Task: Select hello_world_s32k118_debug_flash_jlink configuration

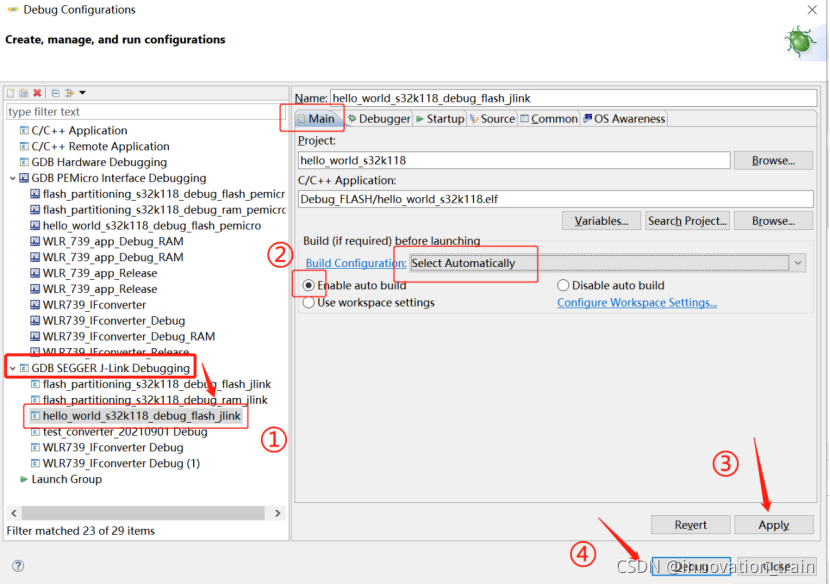Action: [141, 416]
